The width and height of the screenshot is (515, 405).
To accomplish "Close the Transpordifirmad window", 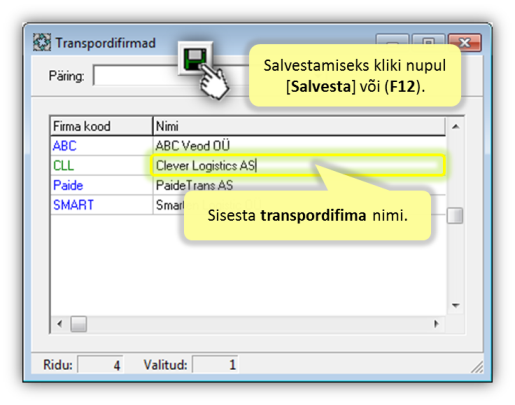I will coord(465,42).
